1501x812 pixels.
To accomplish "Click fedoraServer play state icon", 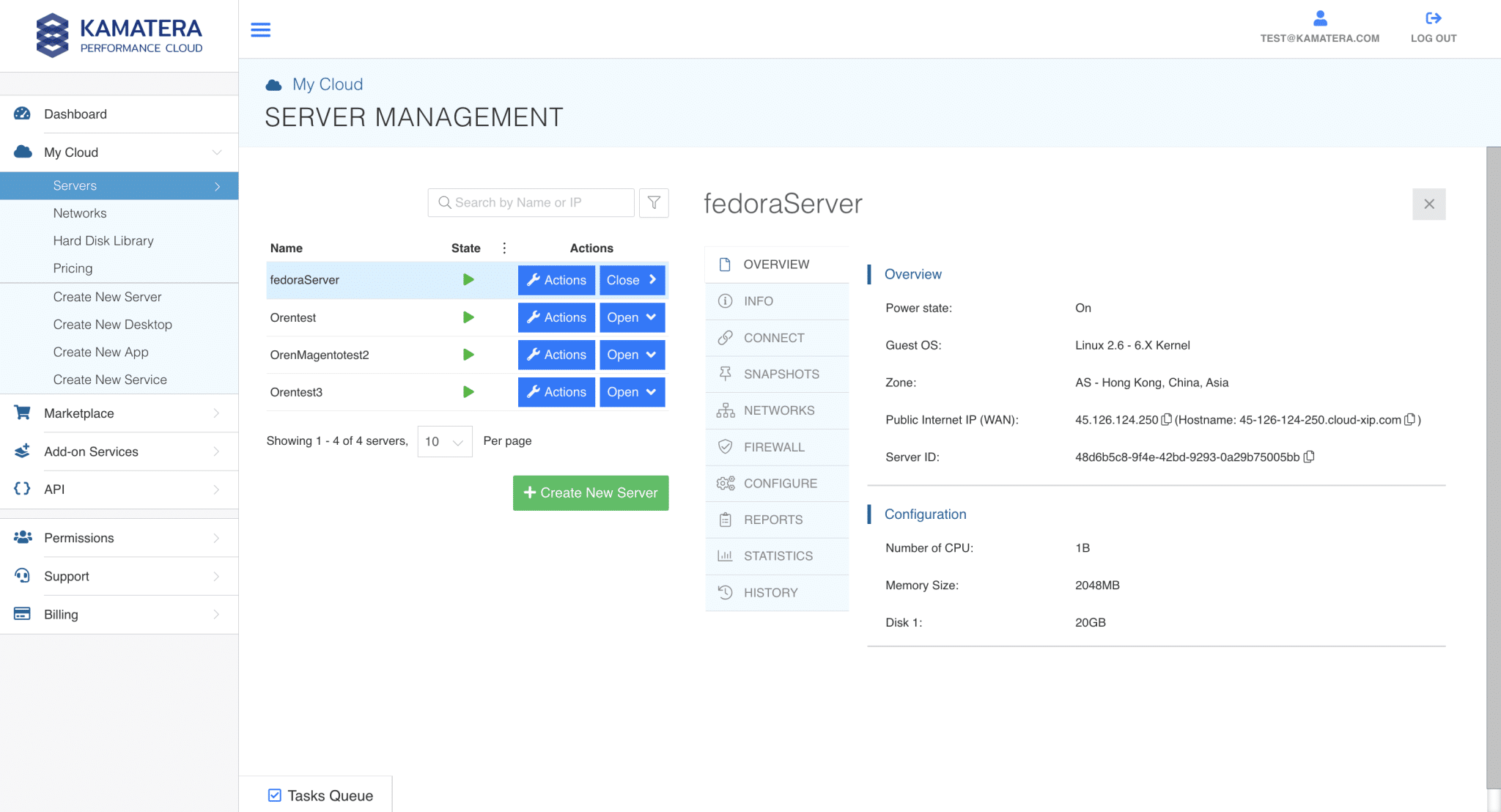I will pyautogui.click(x=468, y=280).
